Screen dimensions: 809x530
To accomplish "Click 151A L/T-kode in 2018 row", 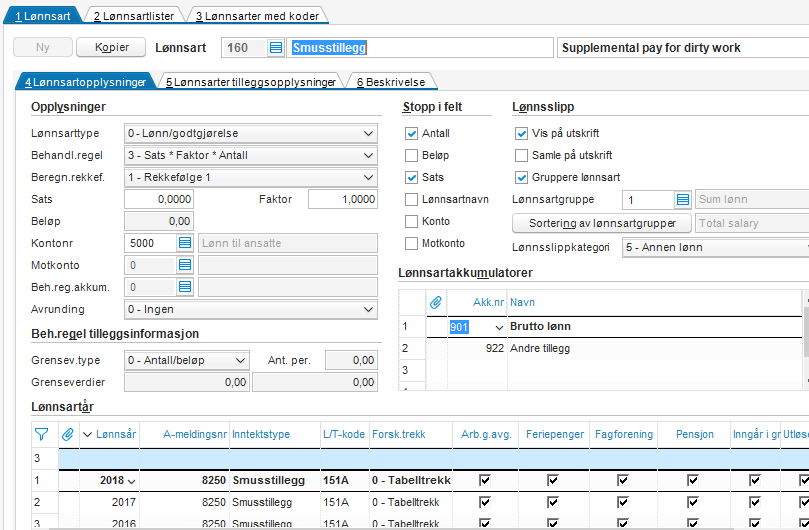I will (336, 480).
